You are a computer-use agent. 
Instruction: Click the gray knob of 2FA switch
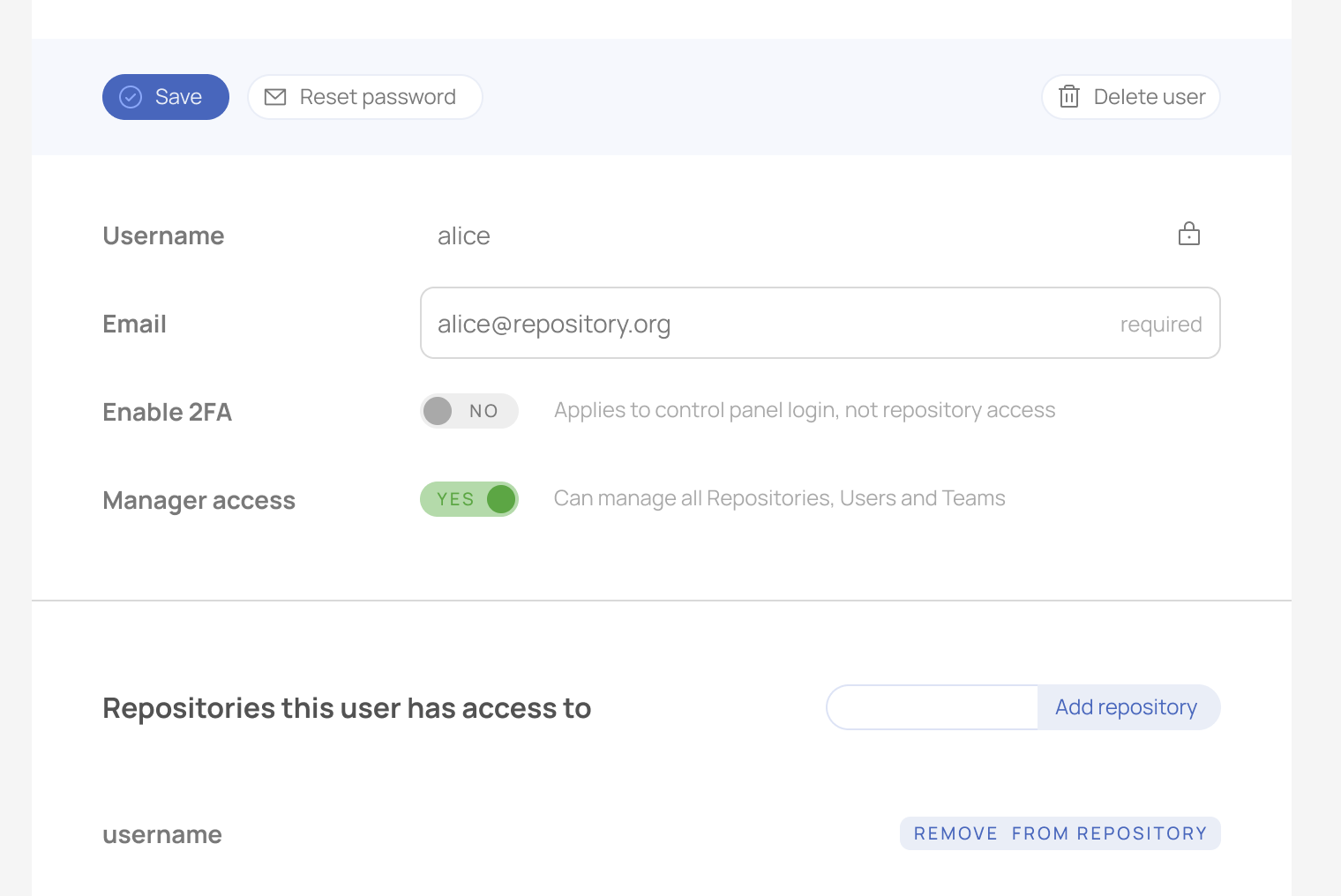click(438, 411)
